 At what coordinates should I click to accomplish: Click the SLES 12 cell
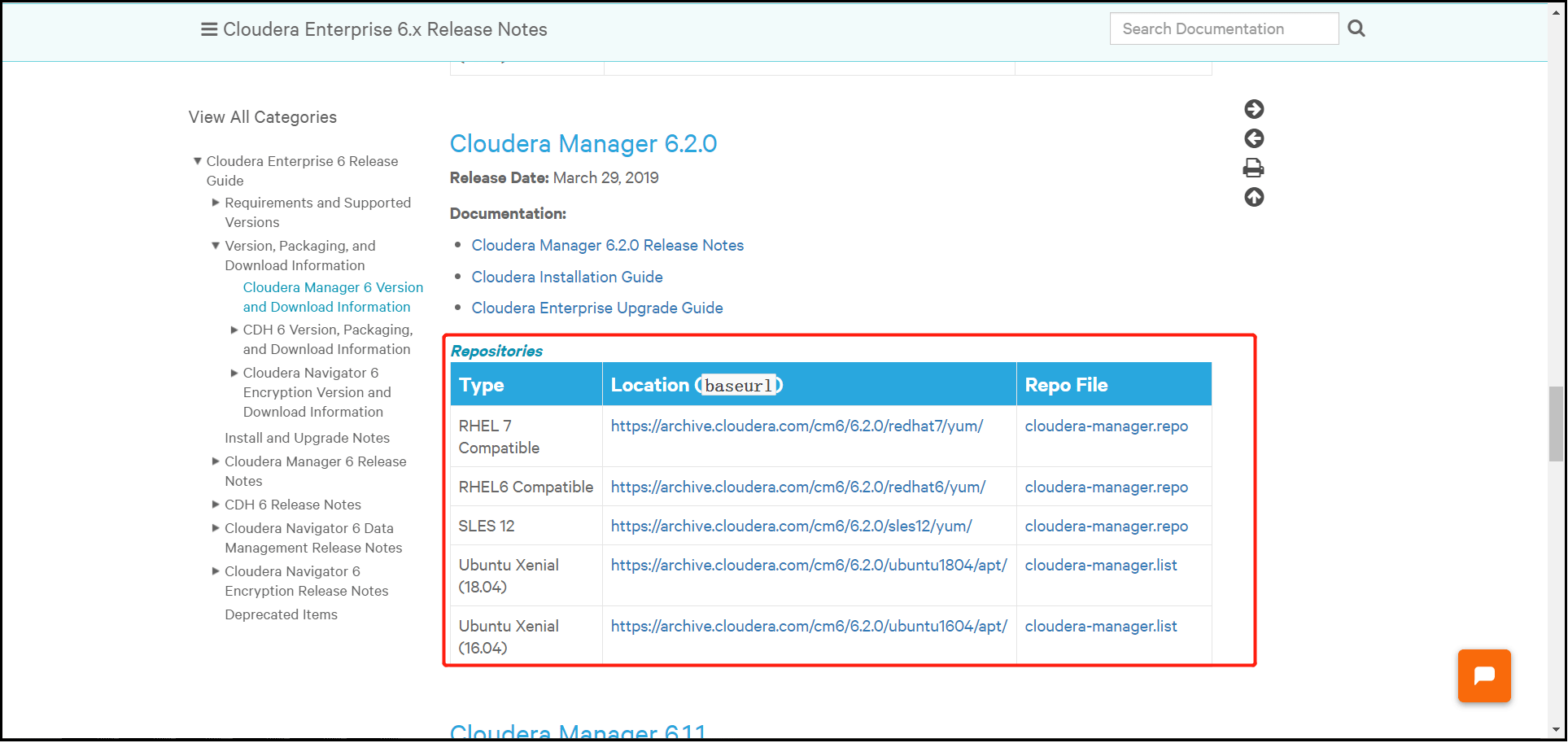tap(526, 526)
